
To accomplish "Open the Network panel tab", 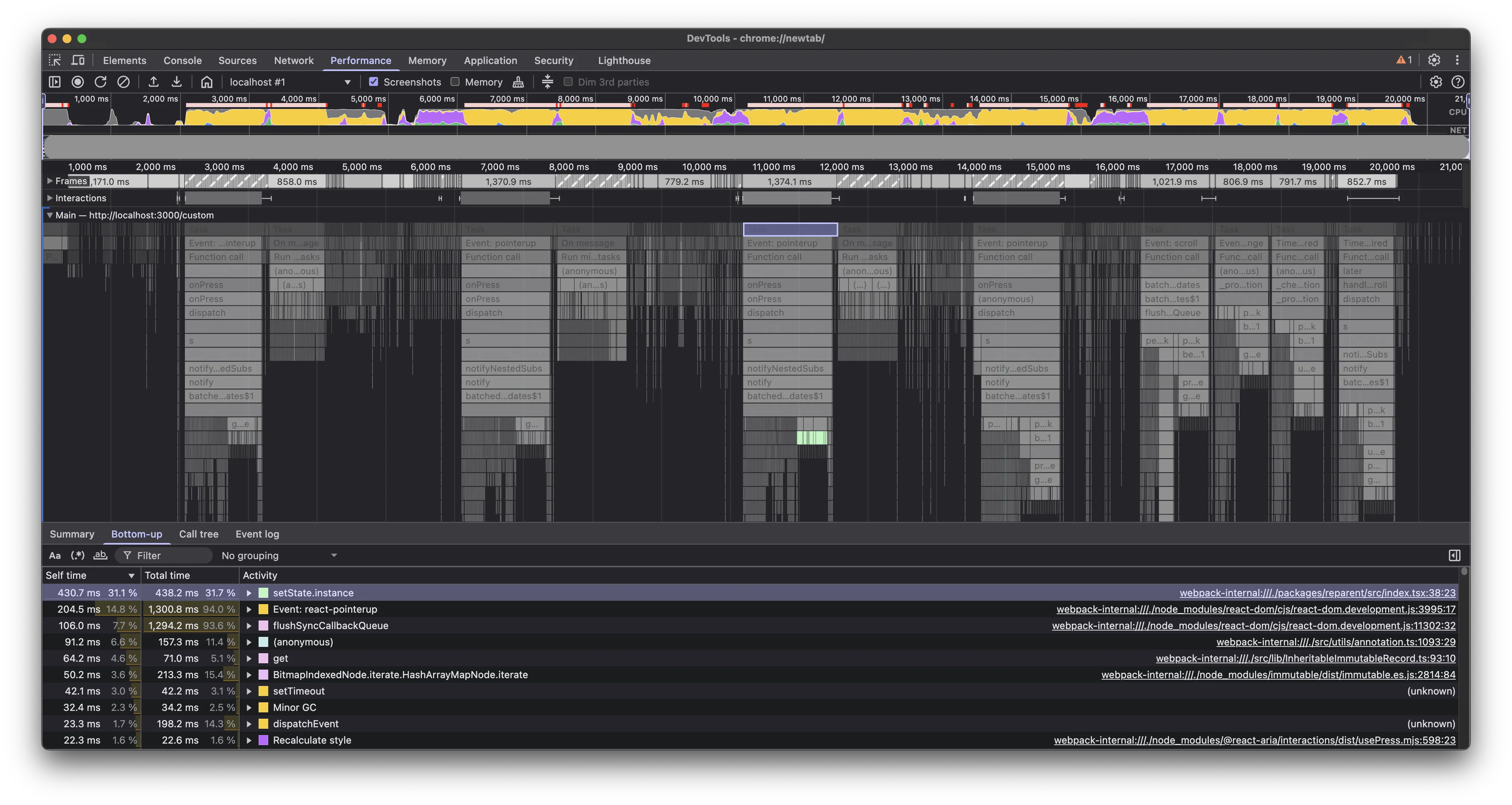I will [294, 60].
